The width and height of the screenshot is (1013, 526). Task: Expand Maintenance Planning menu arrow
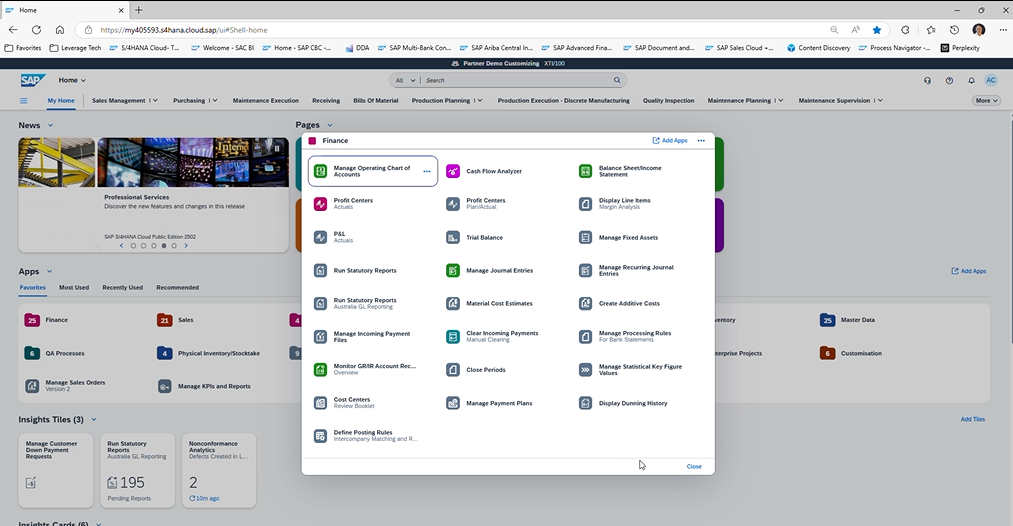(780, 101)
